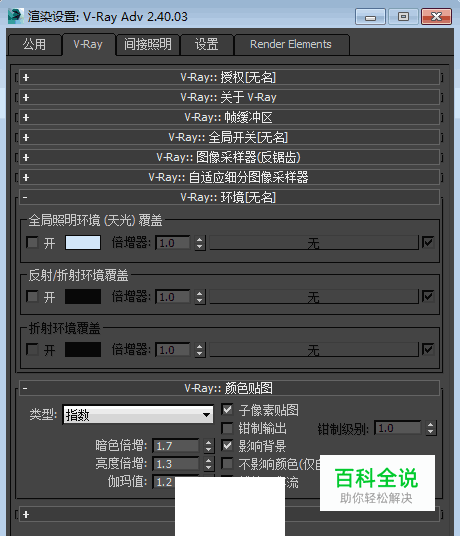Expand the V-Ray:: 图像采样器(反锯齿) rollout
460x536 pixels.
coord(229,157)
